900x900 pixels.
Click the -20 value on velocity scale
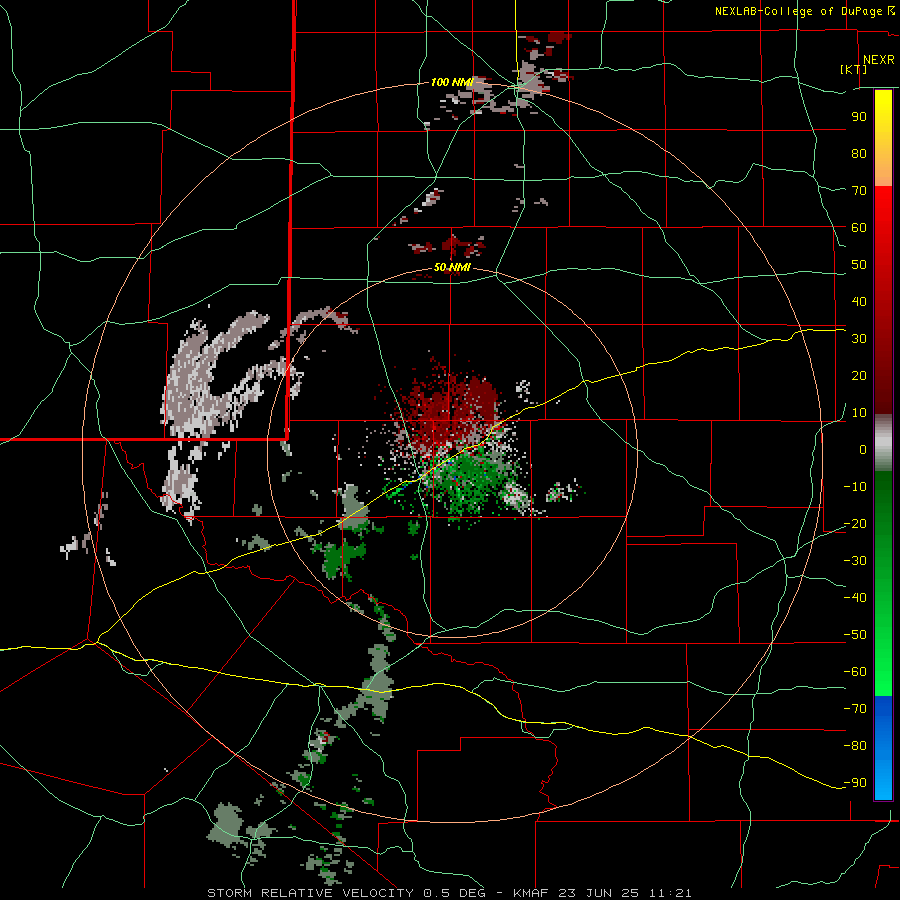tap(855, 523)
